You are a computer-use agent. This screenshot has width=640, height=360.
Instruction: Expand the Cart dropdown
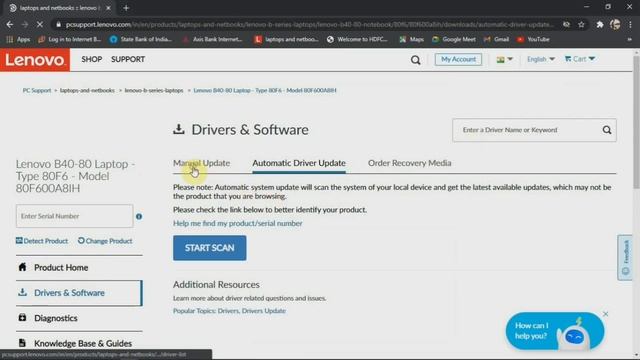[580, 59]
